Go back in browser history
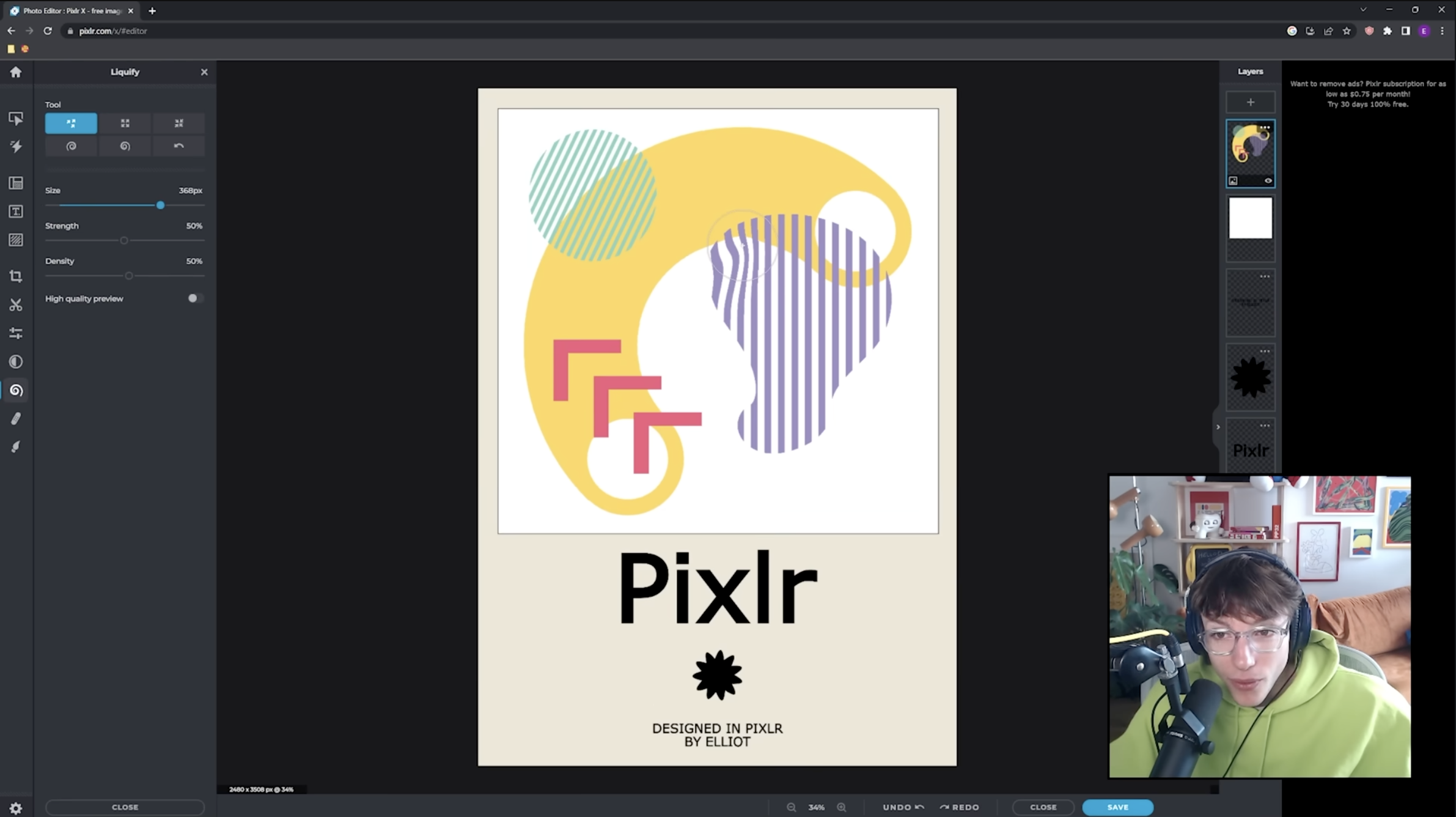Image resolution: width=1456 pixels, height=817 pixels. (x=11, y=31)
